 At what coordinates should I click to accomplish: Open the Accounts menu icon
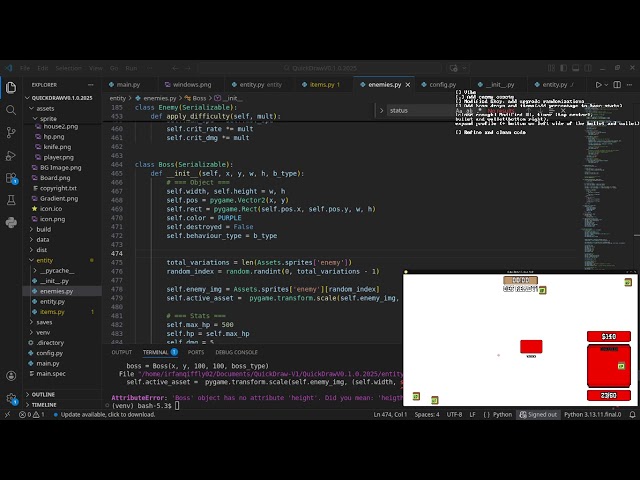pos(11,376)
